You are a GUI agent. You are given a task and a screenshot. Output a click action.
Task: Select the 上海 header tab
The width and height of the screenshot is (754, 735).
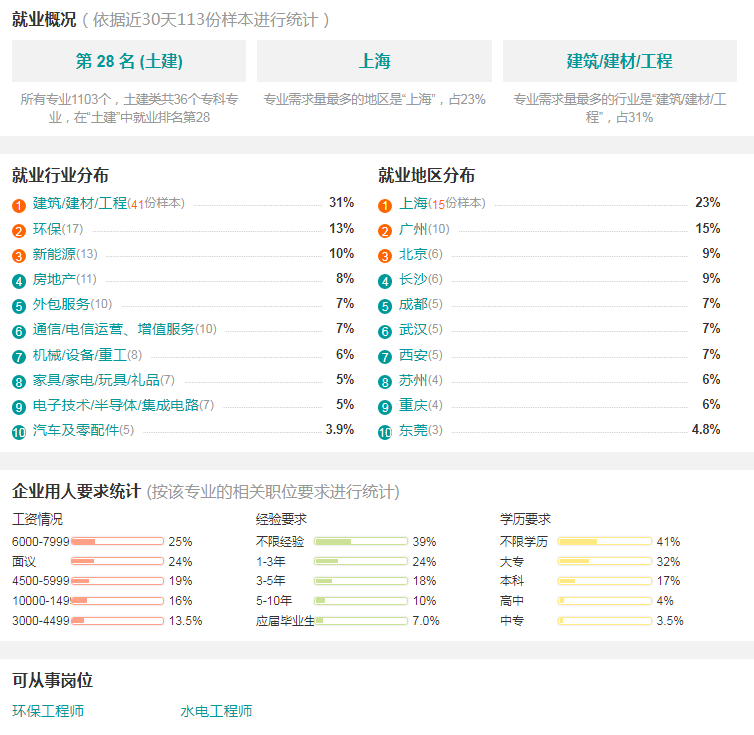pos(374,61)
